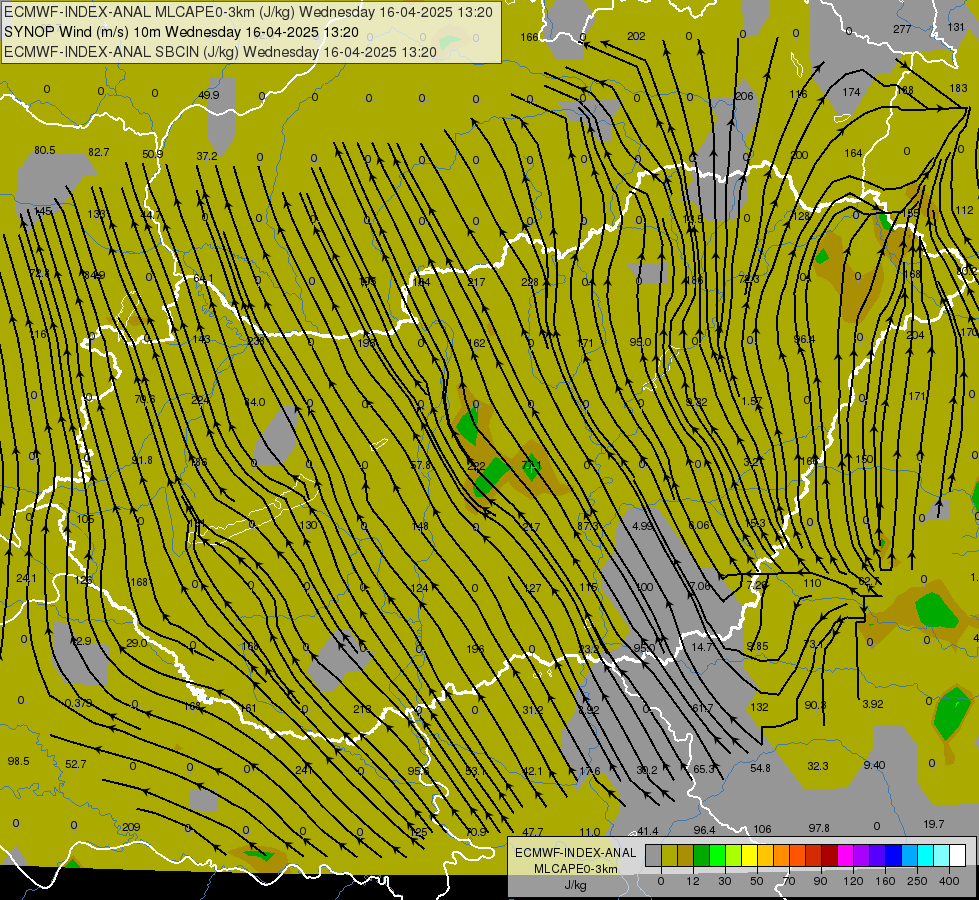
Task: Click the 'ECMWF-INDEX-ANAL MLCAPE0-3km' title line
Action: (248, 12)
